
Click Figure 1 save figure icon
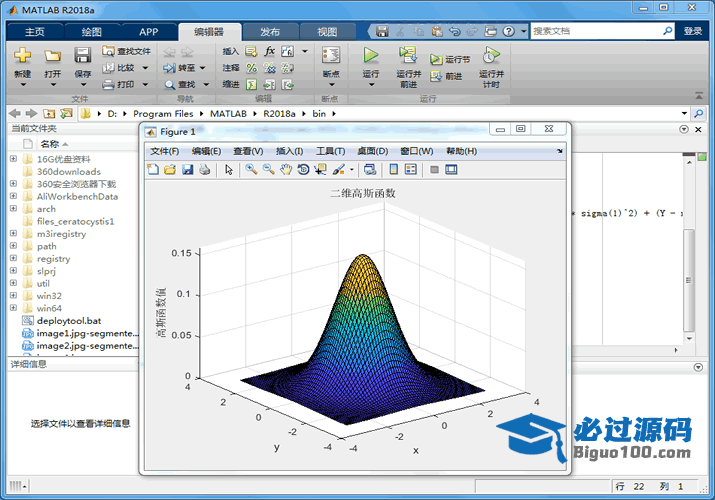pos(187,170)
